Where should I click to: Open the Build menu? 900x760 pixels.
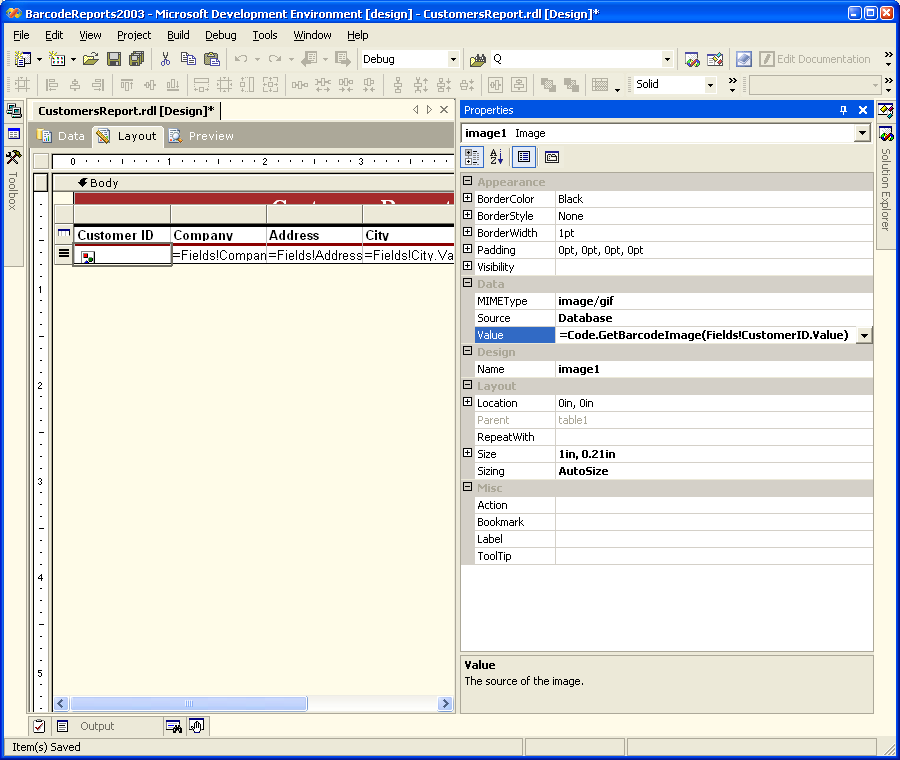tap(178, 35)
